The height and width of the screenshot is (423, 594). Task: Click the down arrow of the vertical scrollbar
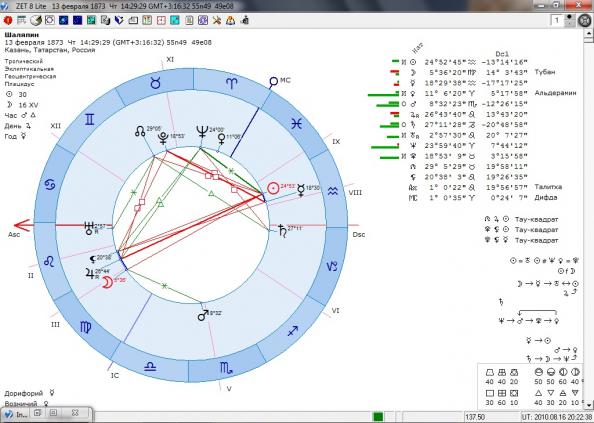pos(589,406)
